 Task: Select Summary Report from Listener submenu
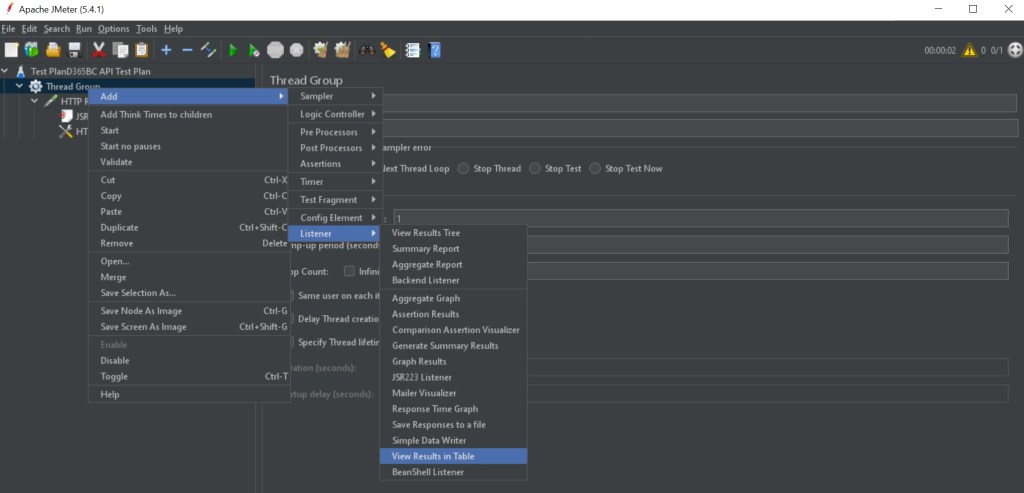(426, 249)
